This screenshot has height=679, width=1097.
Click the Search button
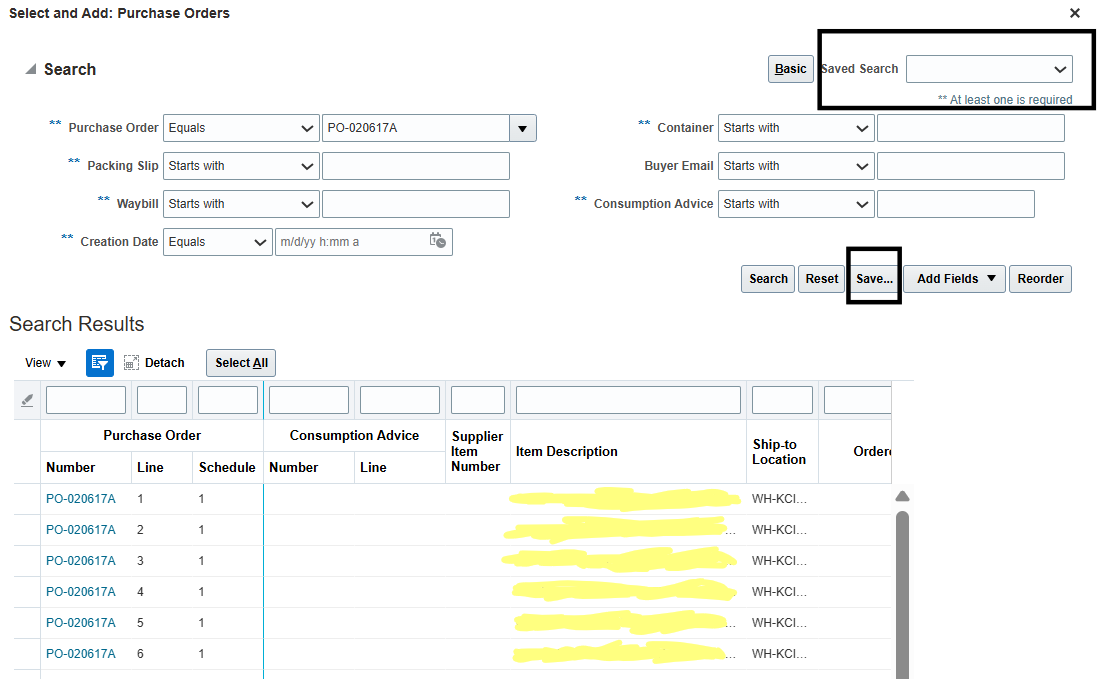coord(767,279)
